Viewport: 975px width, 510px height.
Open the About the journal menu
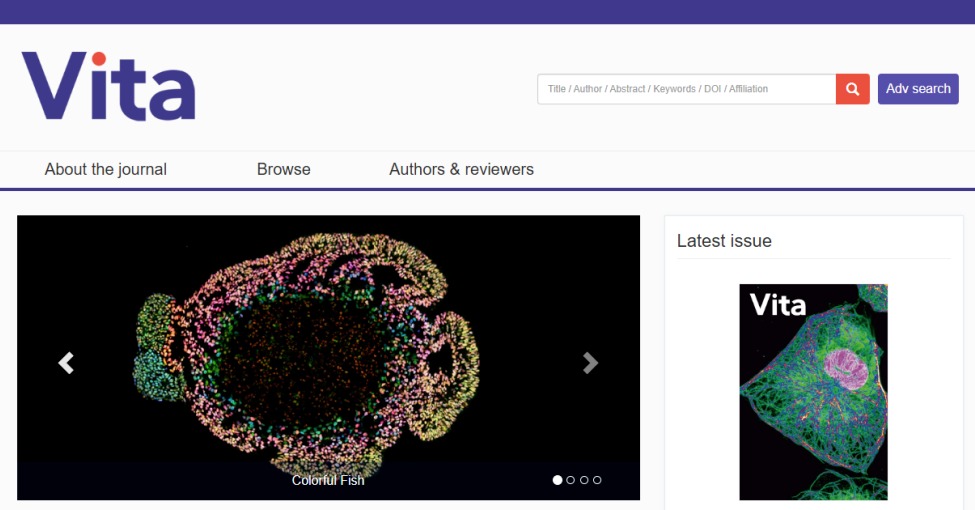click(105, 170)
